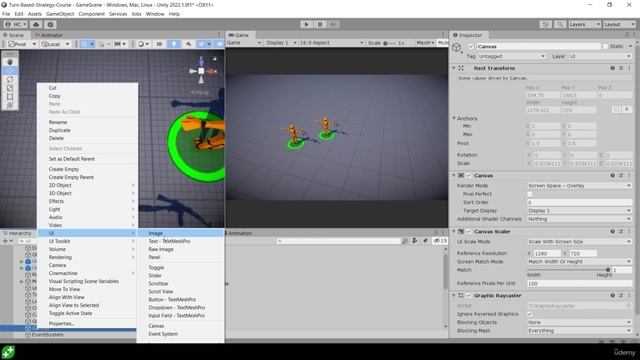Enable the Static checkbox
This screenshot has width=640, height=360.
pyautogui.click(x=605, y=47)
